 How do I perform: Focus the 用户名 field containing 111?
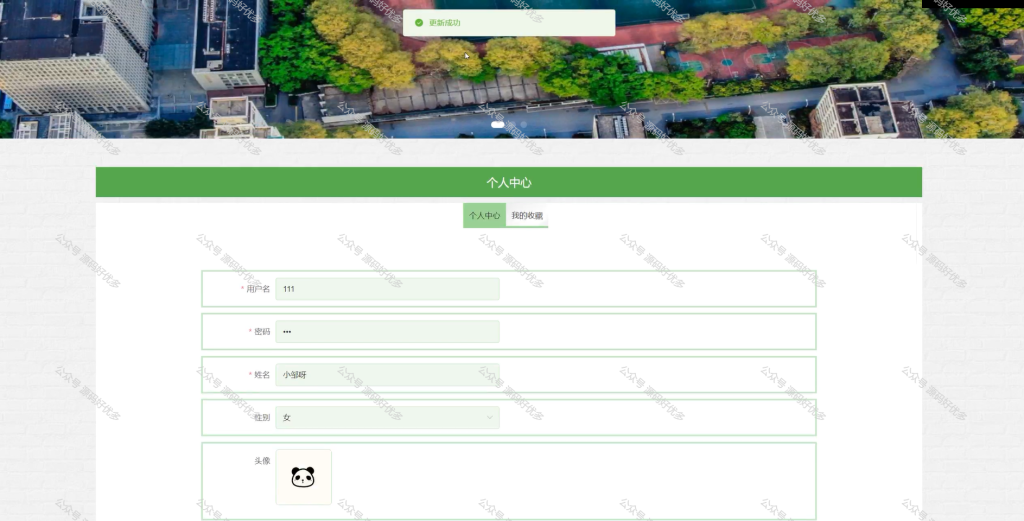[387, 289]
